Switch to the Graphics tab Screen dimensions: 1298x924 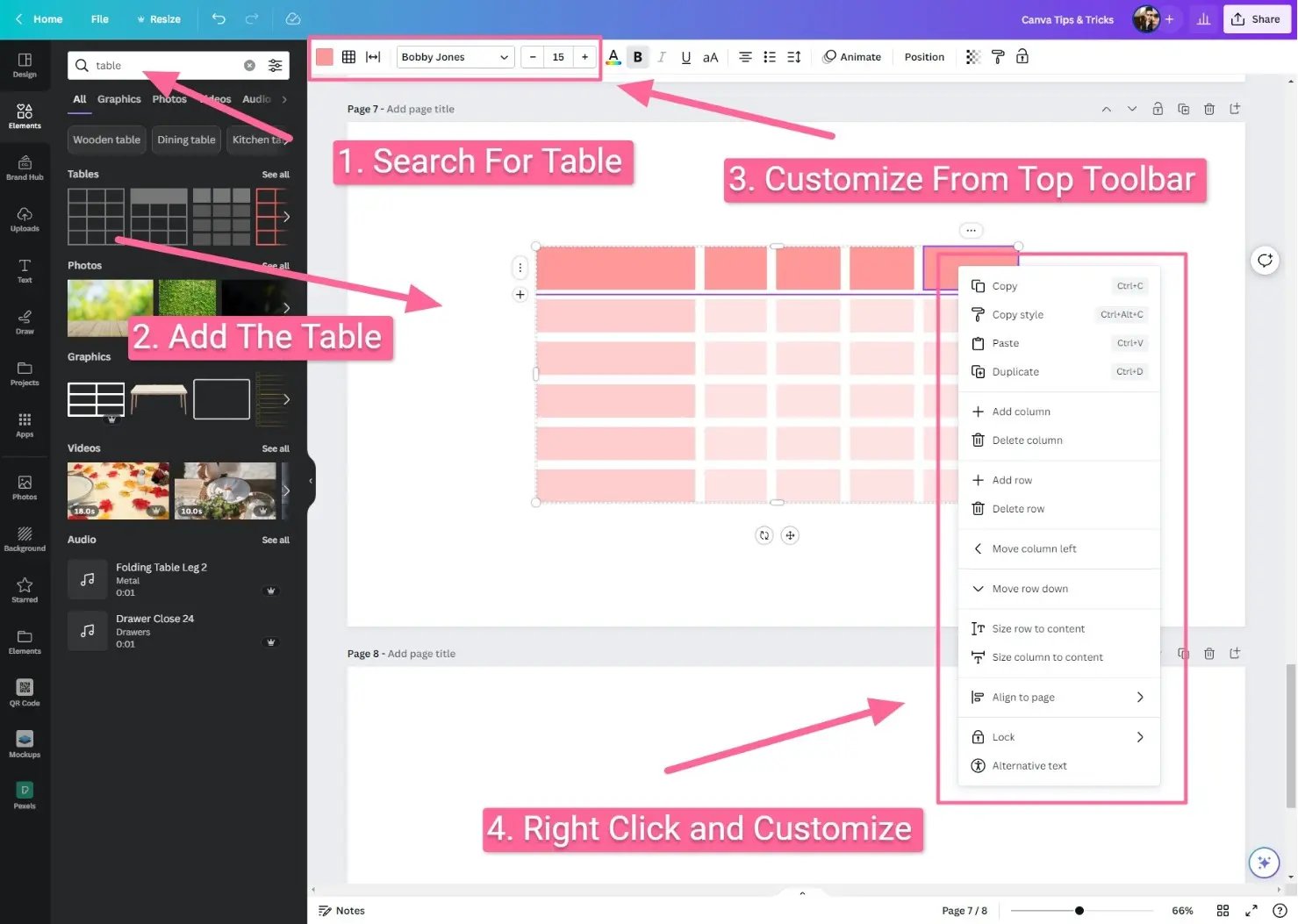[x=118, y=99]
